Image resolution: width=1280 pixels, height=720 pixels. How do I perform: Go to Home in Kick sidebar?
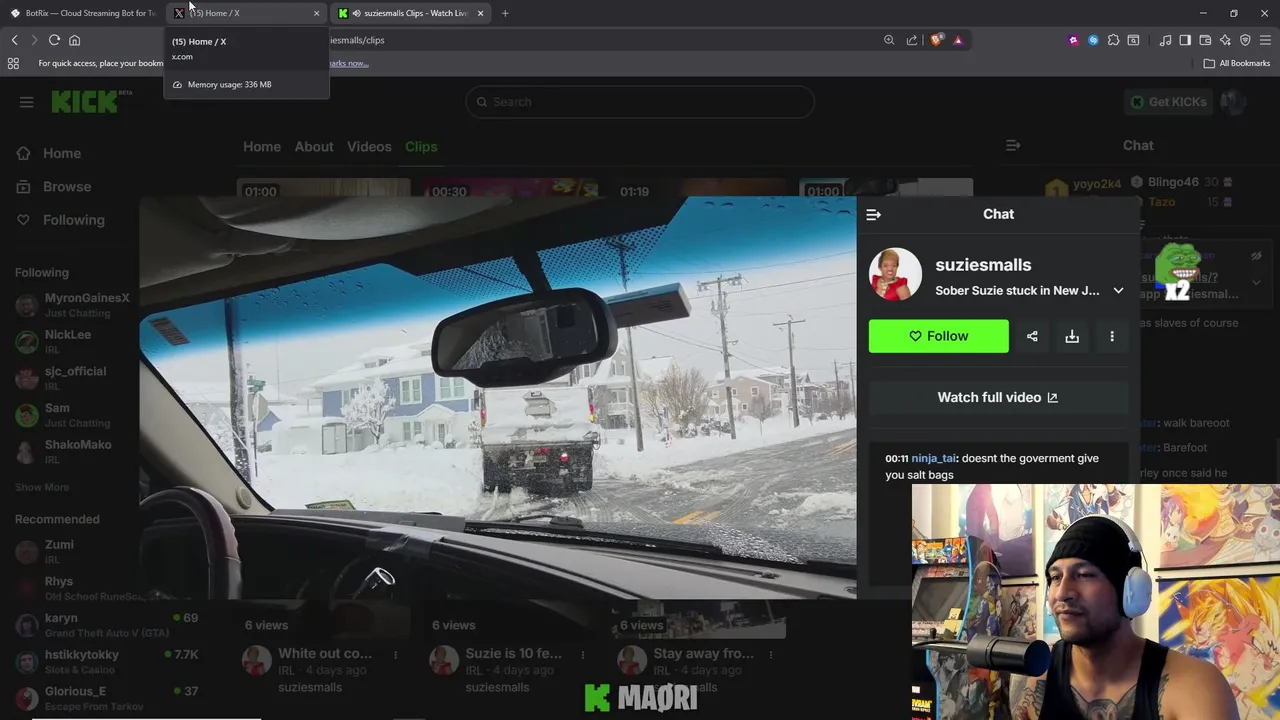coord(62,153)
